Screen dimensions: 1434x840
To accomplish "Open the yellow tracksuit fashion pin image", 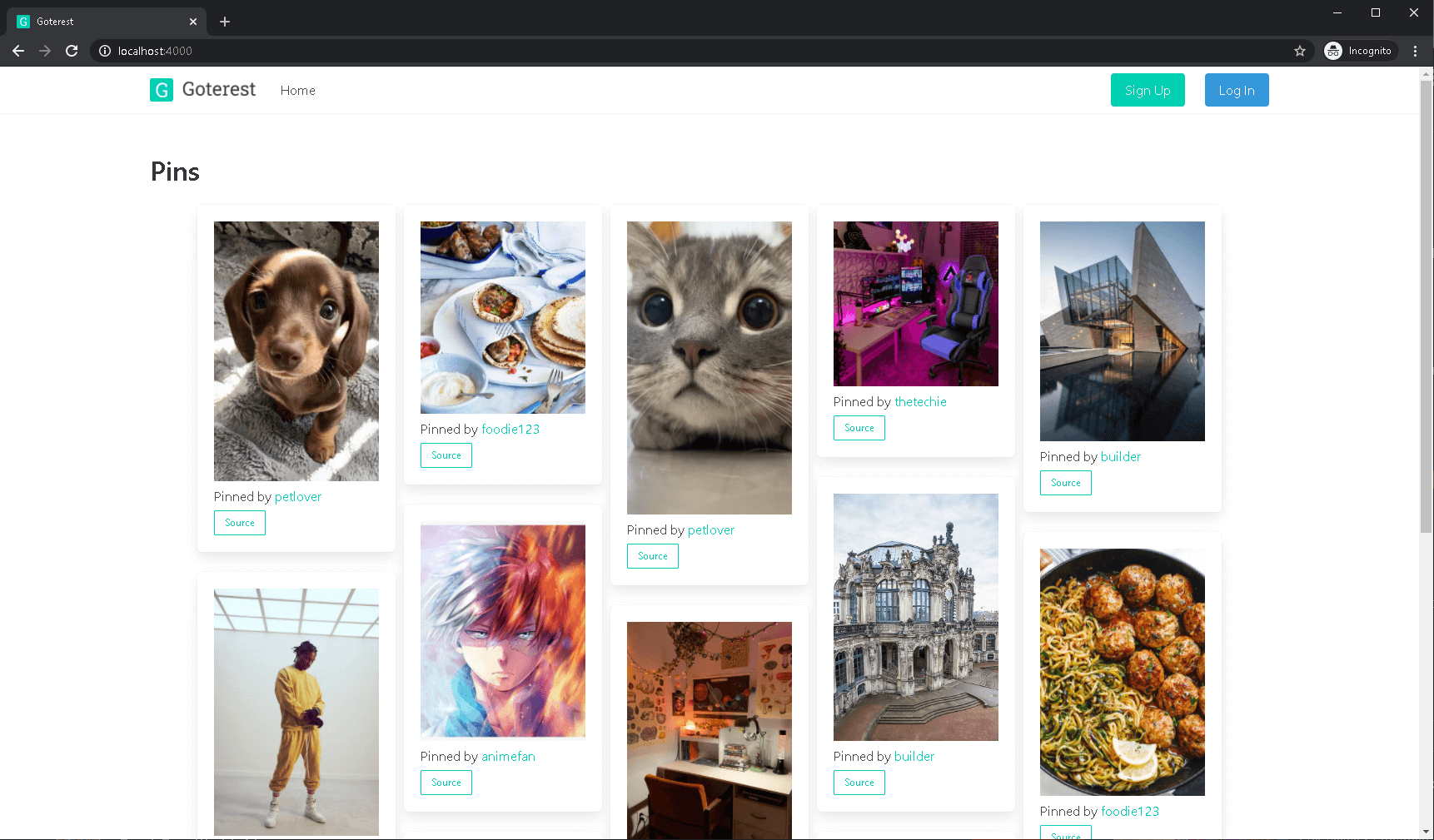I will pos(296,712).
